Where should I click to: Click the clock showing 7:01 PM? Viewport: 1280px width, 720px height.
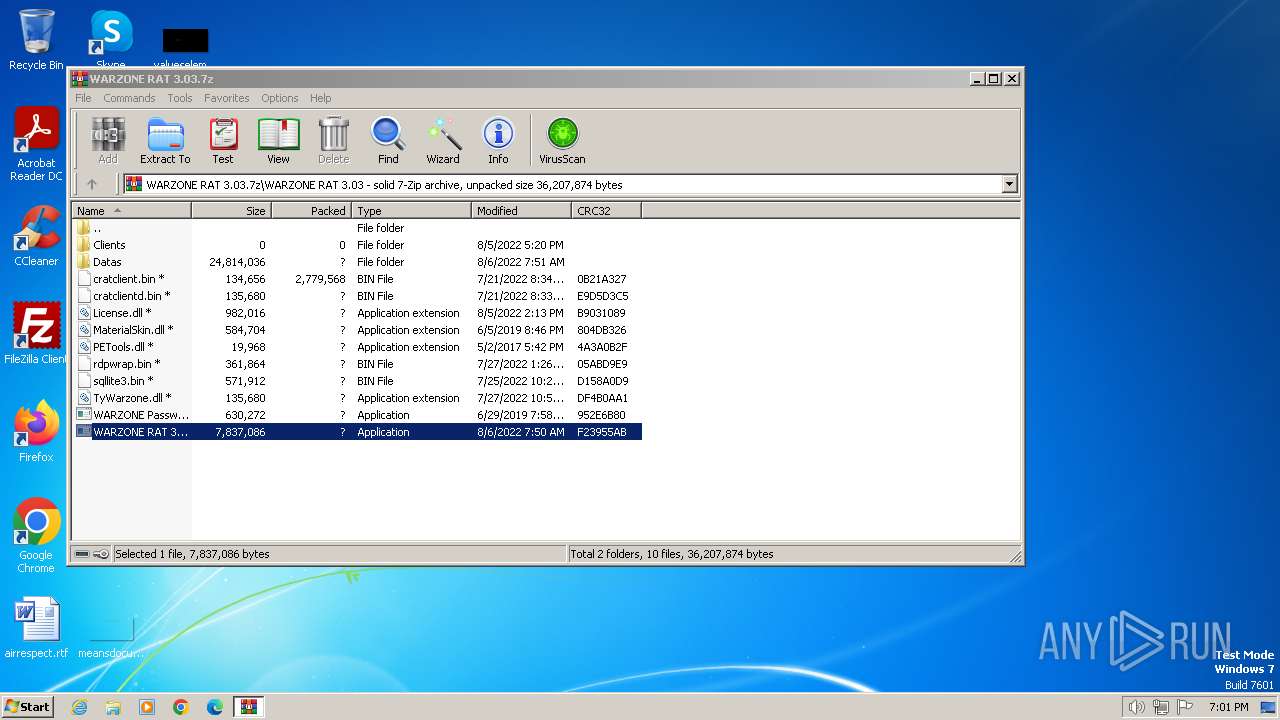1228,707
